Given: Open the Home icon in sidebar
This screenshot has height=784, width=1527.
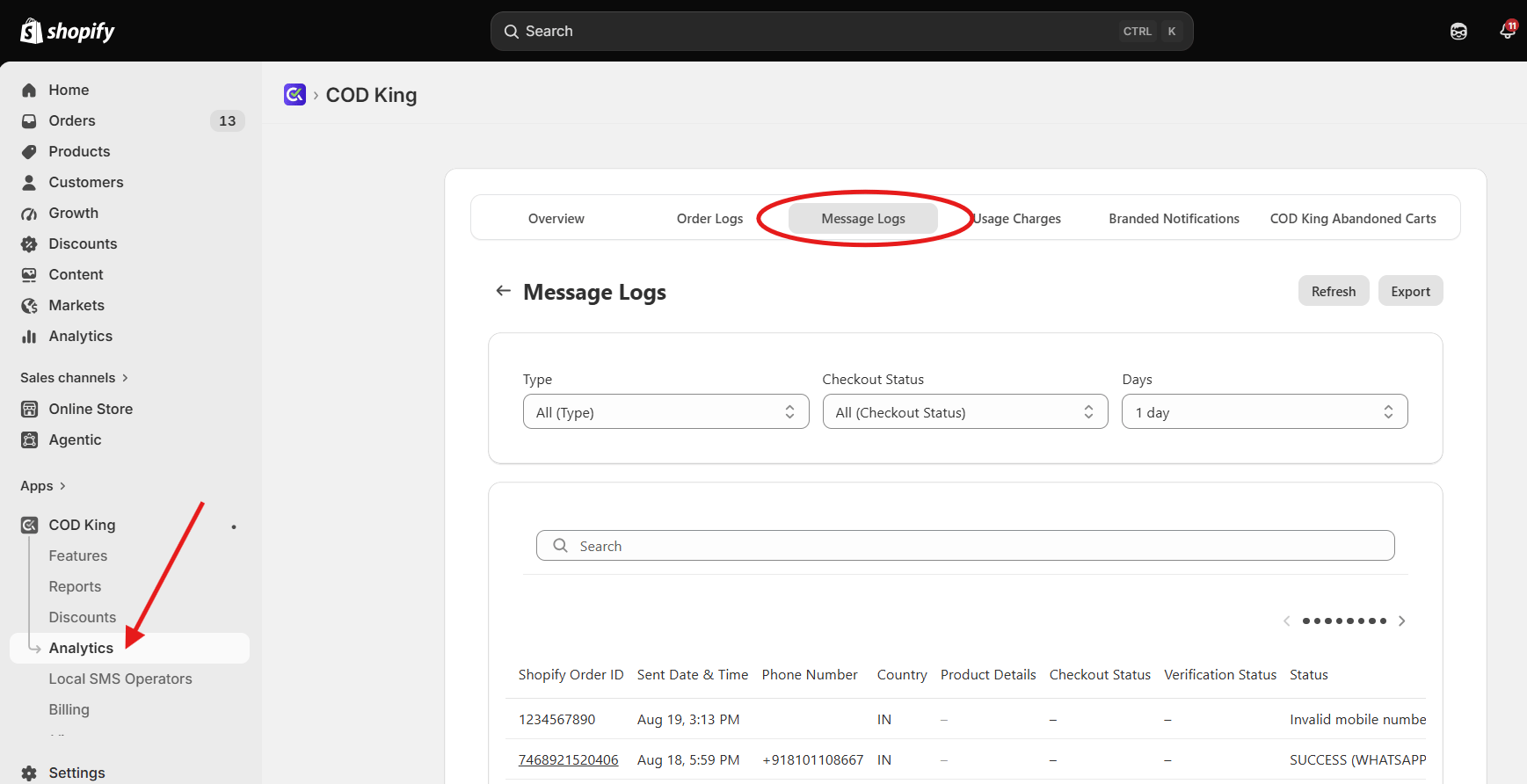Looking at the screenshot, I should coord(29,90).
